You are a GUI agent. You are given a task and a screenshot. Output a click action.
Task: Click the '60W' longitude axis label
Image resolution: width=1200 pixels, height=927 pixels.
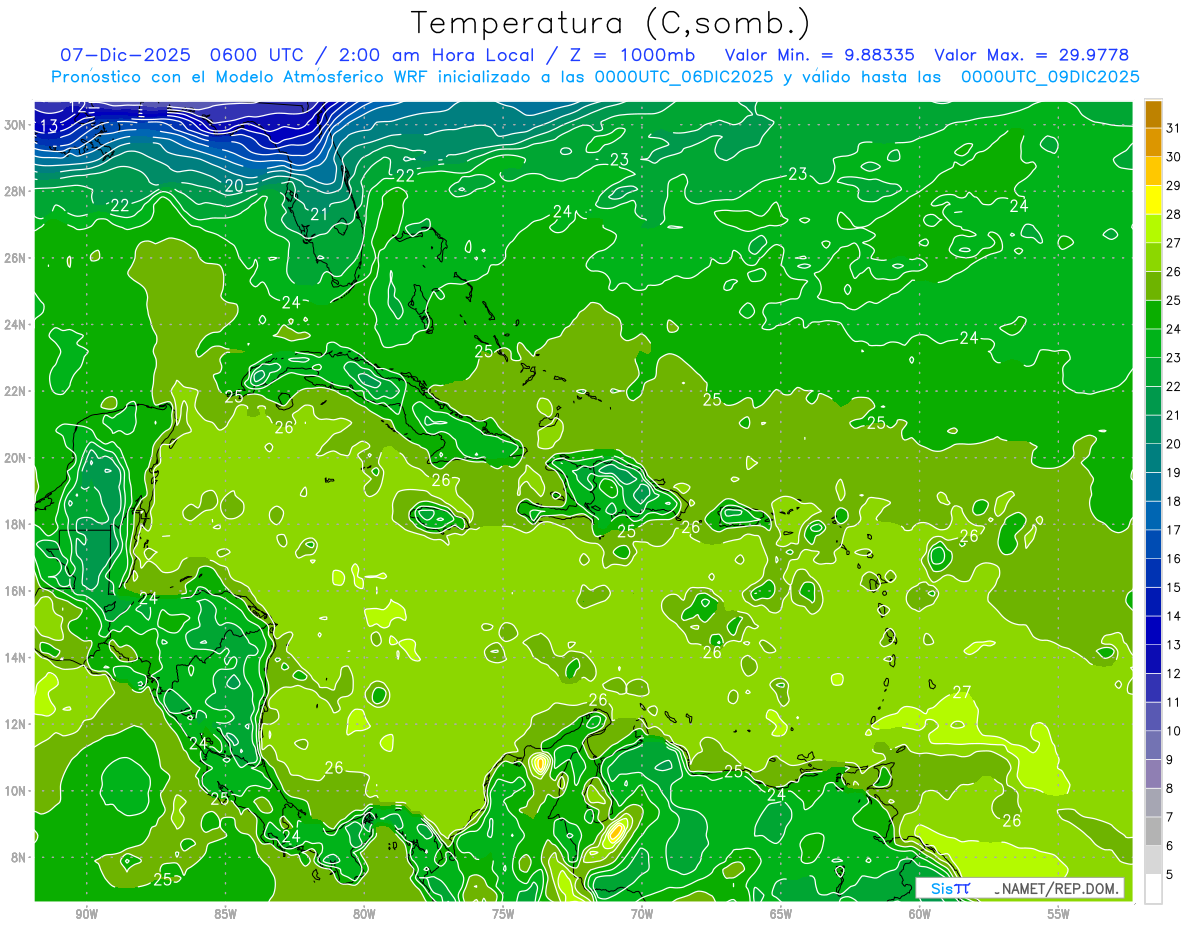coord(920,914)
